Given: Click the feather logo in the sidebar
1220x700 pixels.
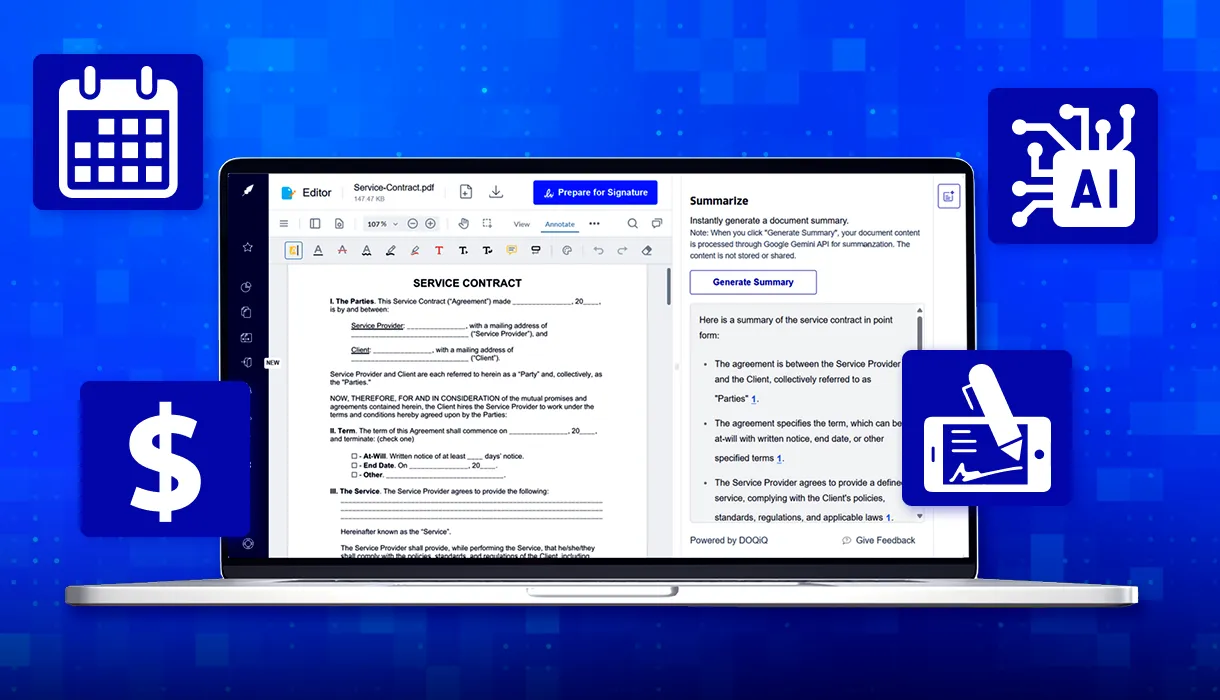Looking at the screenshot, I should [x=248, y=190].
